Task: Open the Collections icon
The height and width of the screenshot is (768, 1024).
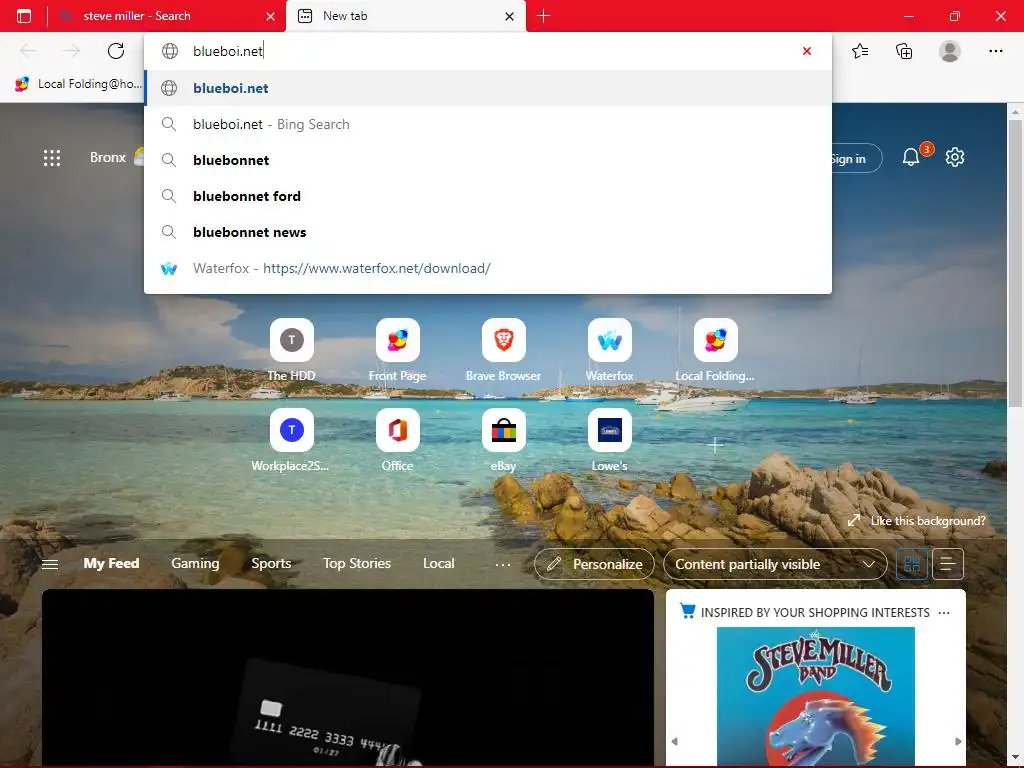Action: (904, 51)
